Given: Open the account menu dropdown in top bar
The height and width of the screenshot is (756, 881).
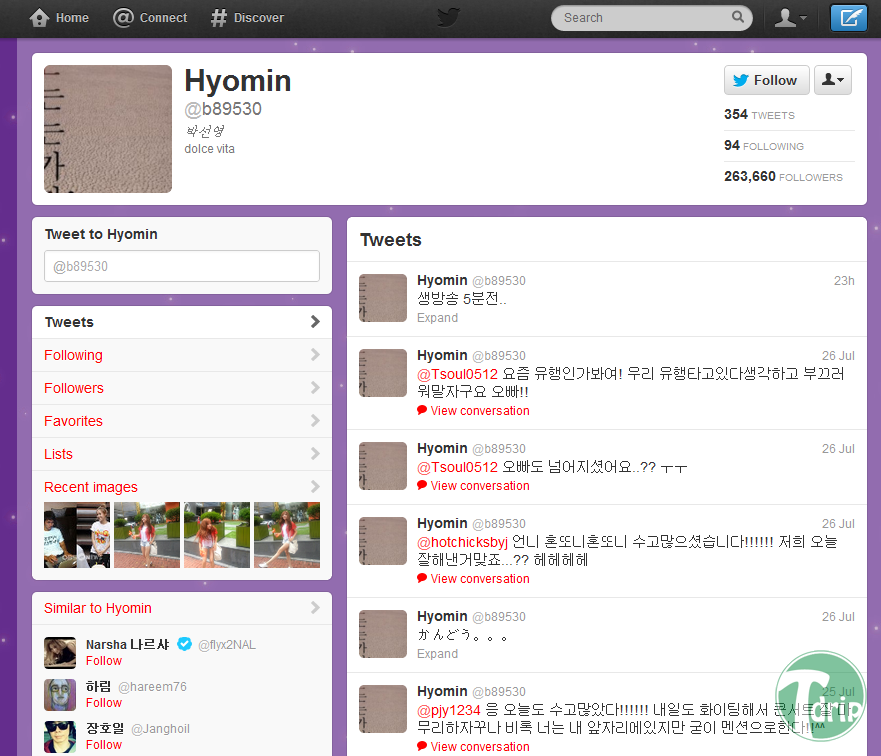Looking at the screenshot, I should pos(790,18).
